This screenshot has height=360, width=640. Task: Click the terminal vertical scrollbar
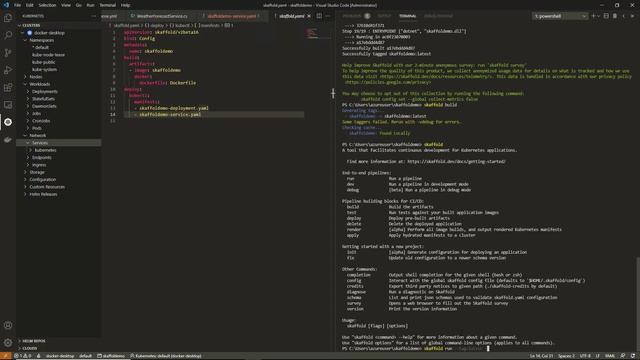[637, 304]
